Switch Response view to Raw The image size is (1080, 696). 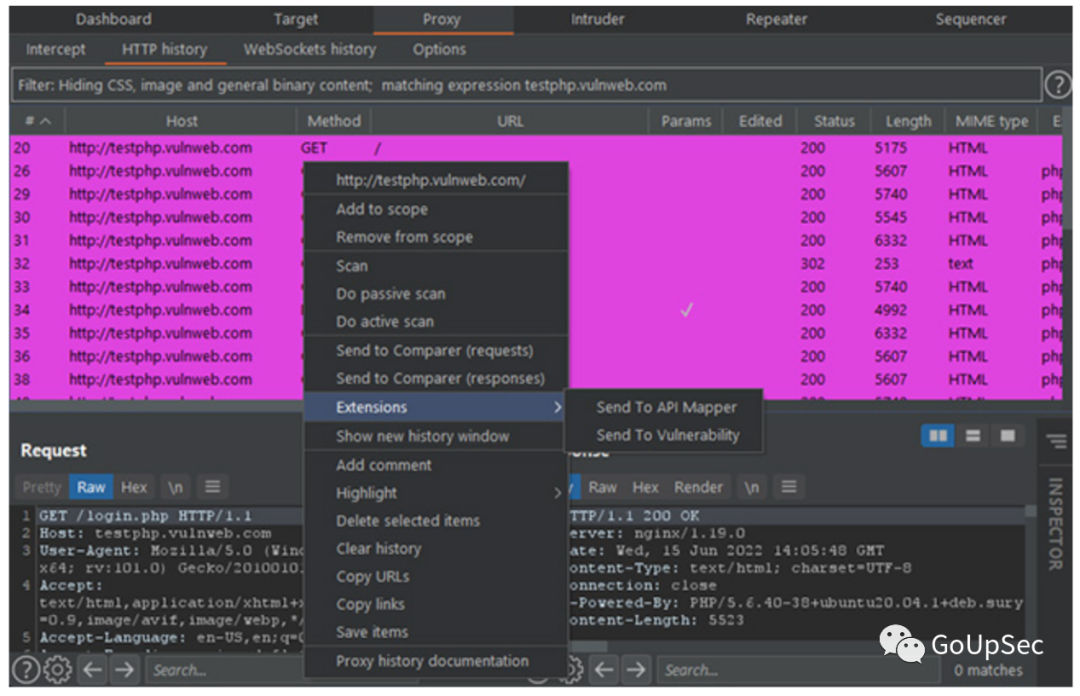[x=603, y=487]
